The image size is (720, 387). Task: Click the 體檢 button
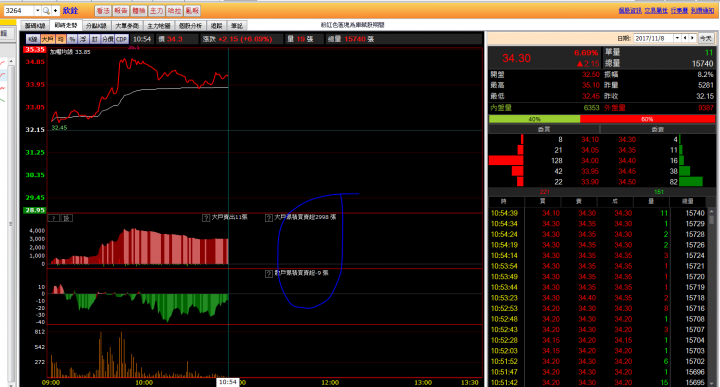click(139, 11)
